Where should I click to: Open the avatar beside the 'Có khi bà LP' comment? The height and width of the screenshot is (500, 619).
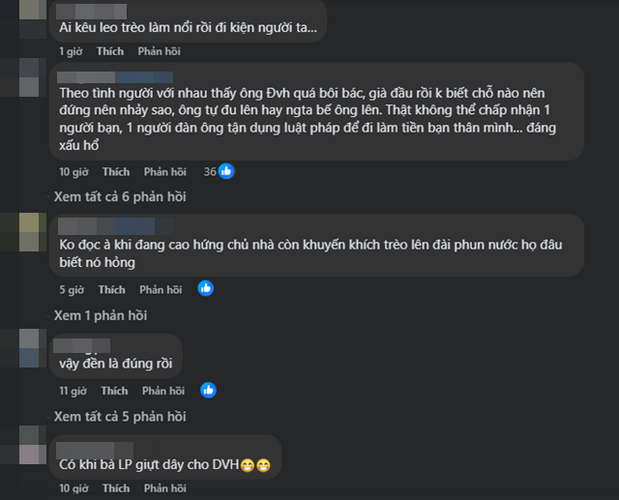point(33,445)
